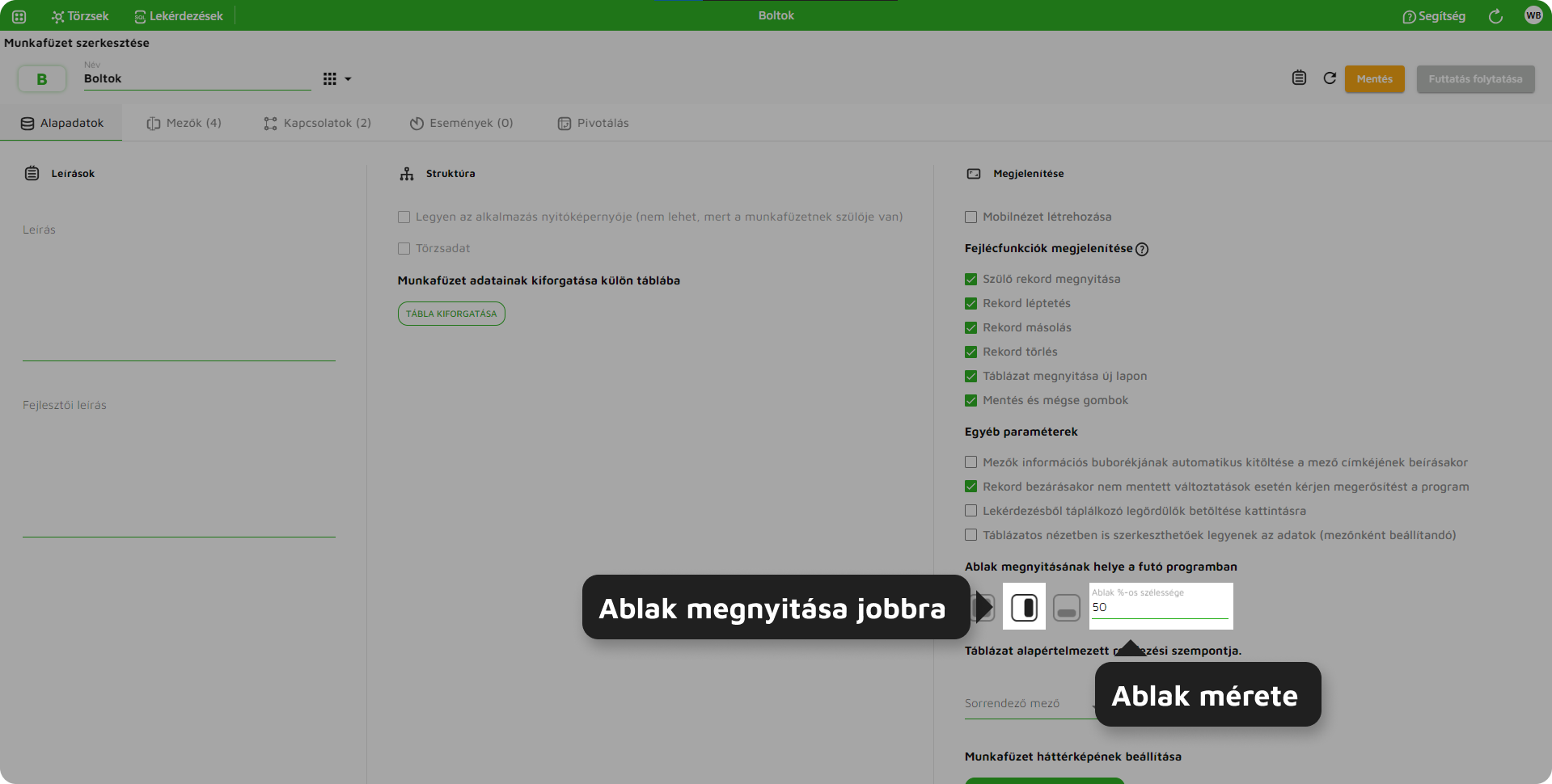
Task: Uncheck Táblázat megnyitása új lapon
Action: 971,376
